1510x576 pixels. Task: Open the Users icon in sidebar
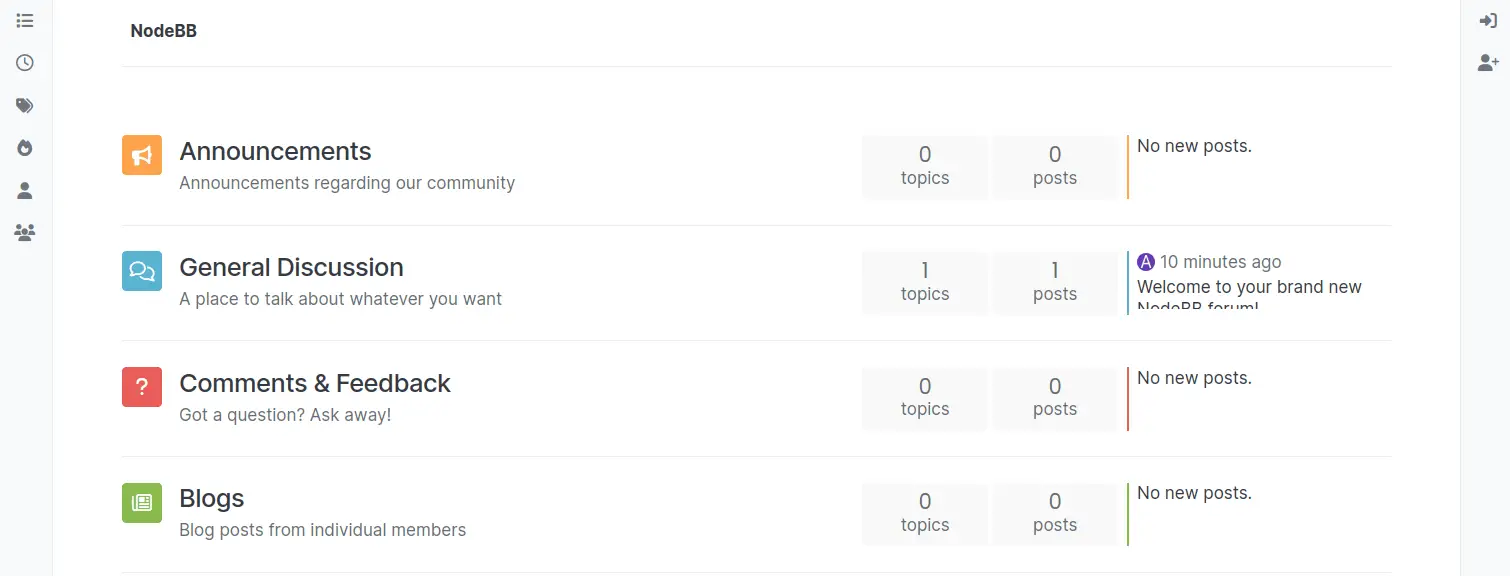[25, 190]
